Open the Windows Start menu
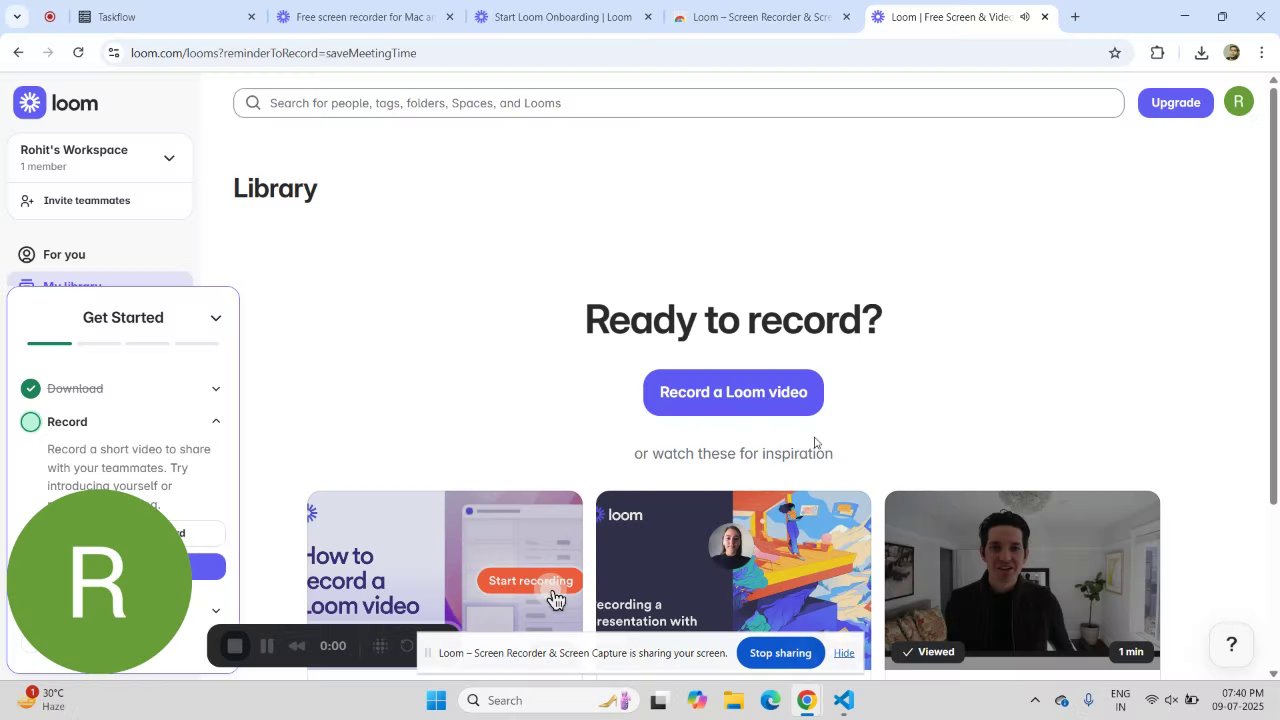 pos(436,701)
